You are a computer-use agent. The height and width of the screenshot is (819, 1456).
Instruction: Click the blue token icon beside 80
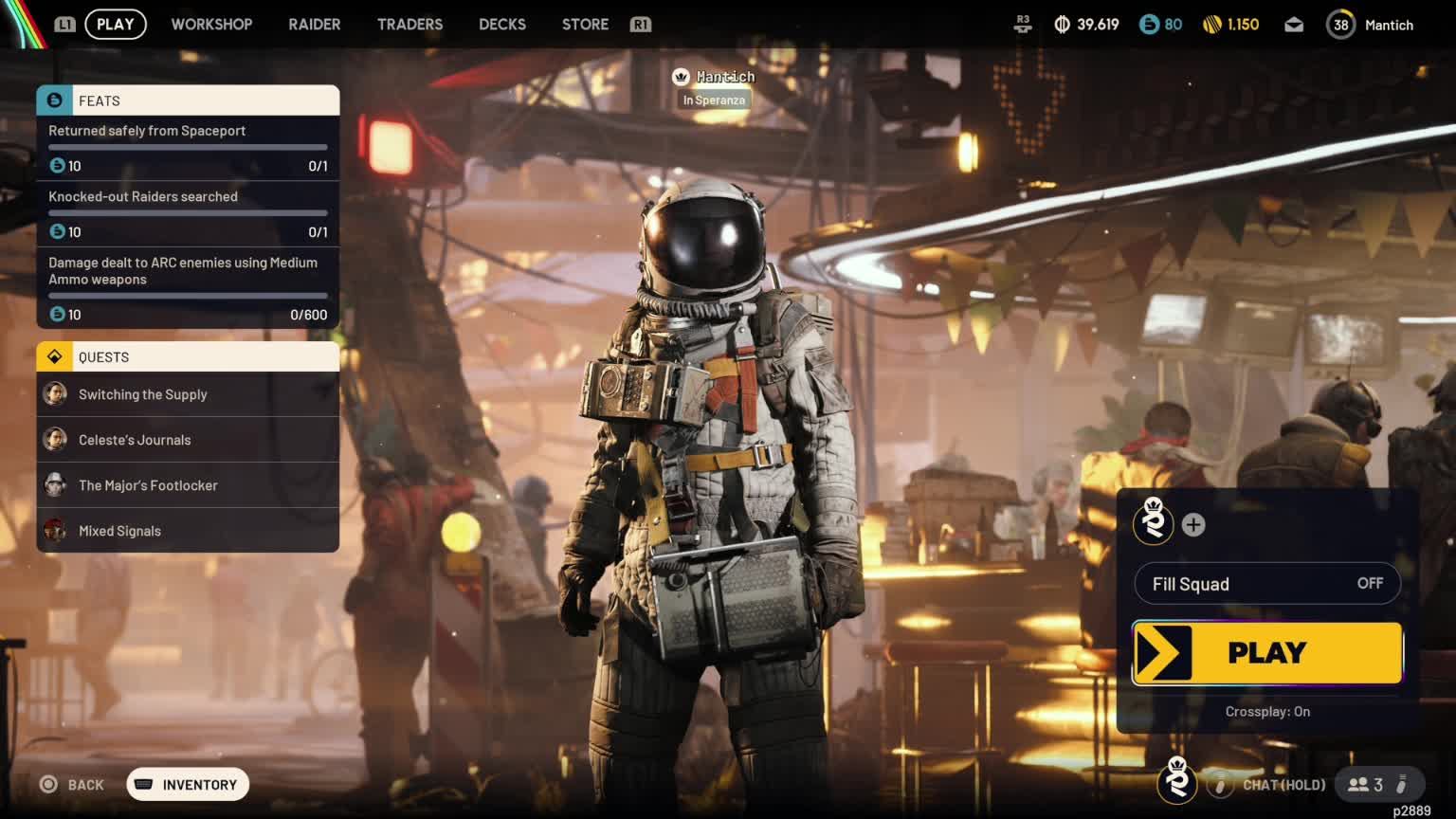coord(1149,25)
